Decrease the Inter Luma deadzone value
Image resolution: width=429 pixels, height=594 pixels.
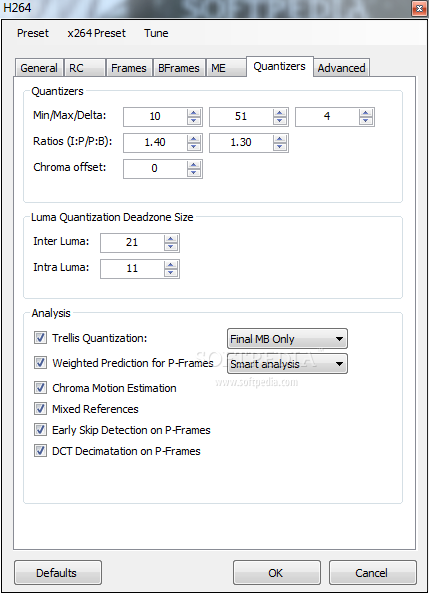(171, 247)
